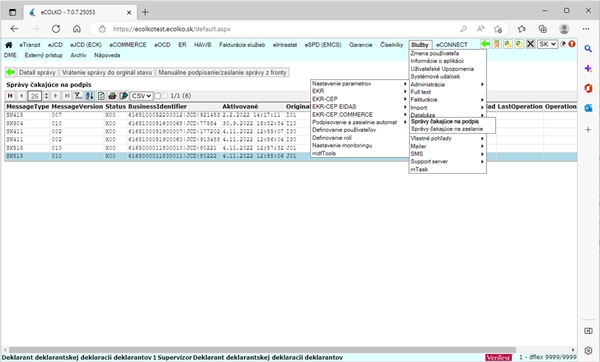Image resolution: width=600 pixels, height=362 pixels.
Task: Click the browser address bar URL
Action: point(171,29)
